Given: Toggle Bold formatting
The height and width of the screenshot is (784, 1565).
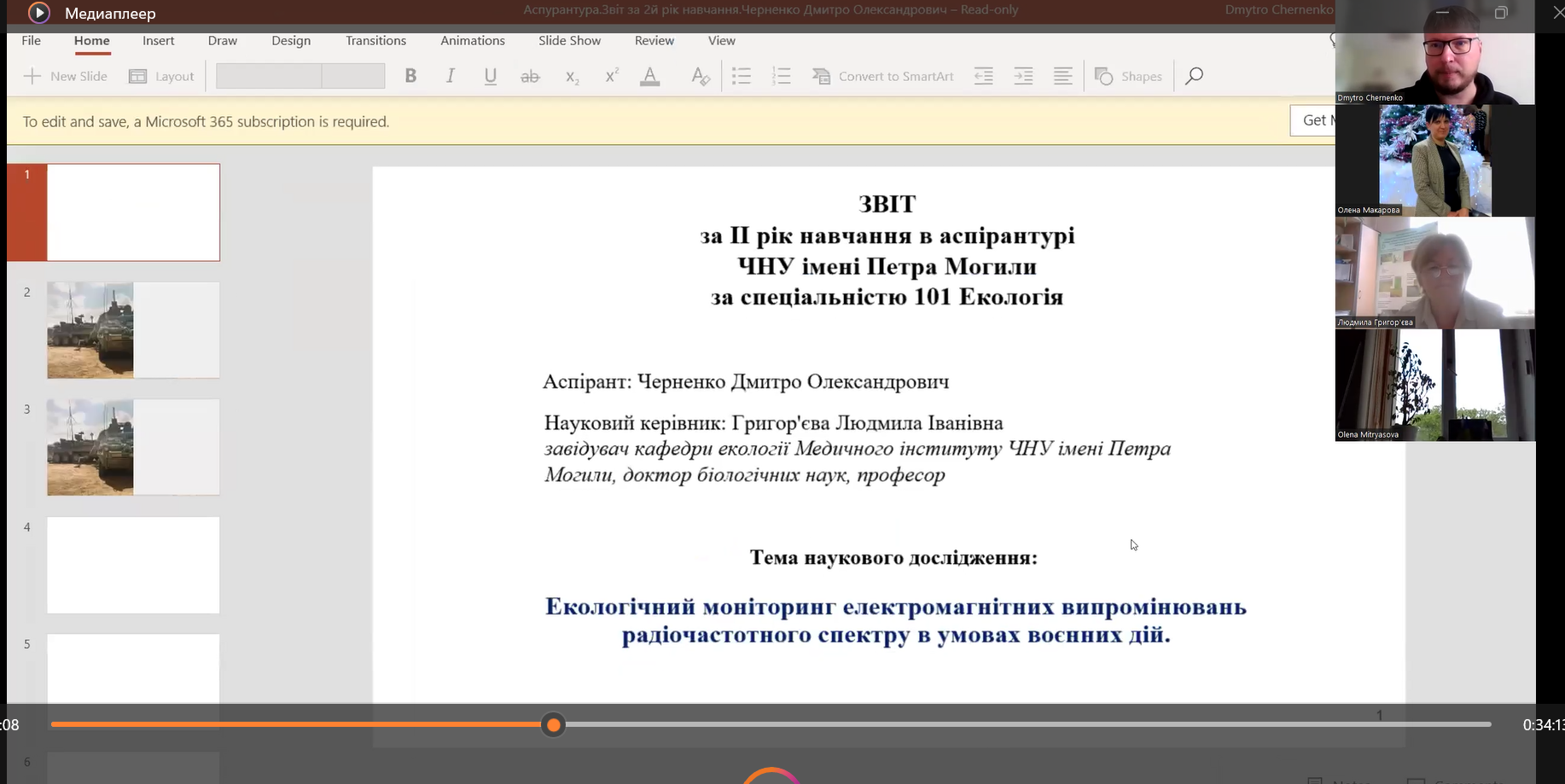Looking at the screenshot, I should pyautogui.click(x=410, y=76).
